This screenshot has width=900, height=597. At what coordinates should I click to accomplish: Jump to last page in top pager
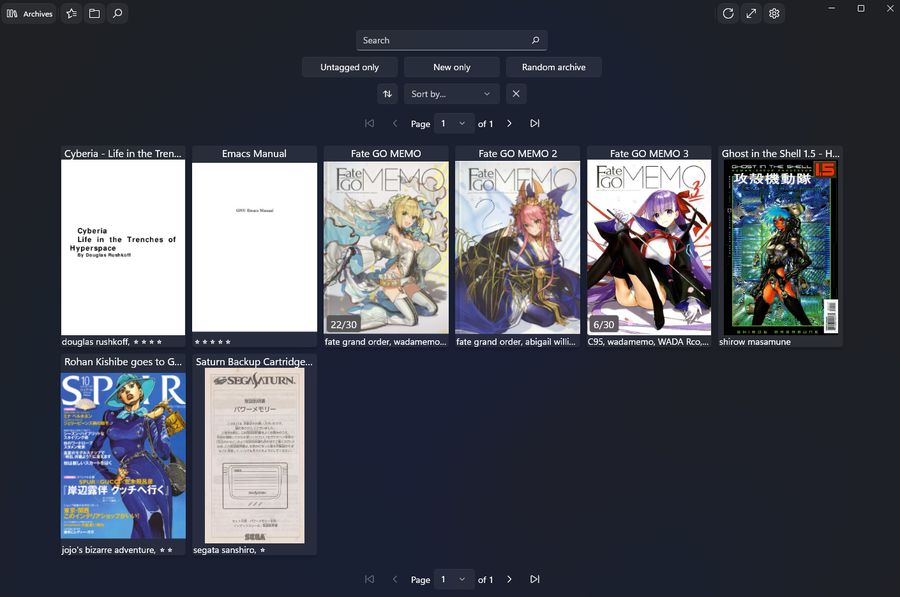coord(535,123)
